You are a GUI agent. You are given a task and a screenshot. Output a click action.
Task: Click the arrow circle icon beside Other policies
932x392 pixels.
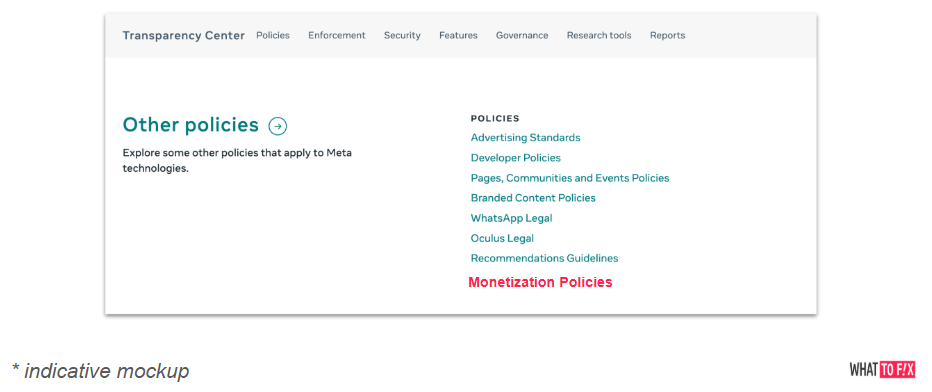click(x=278, y=126)
